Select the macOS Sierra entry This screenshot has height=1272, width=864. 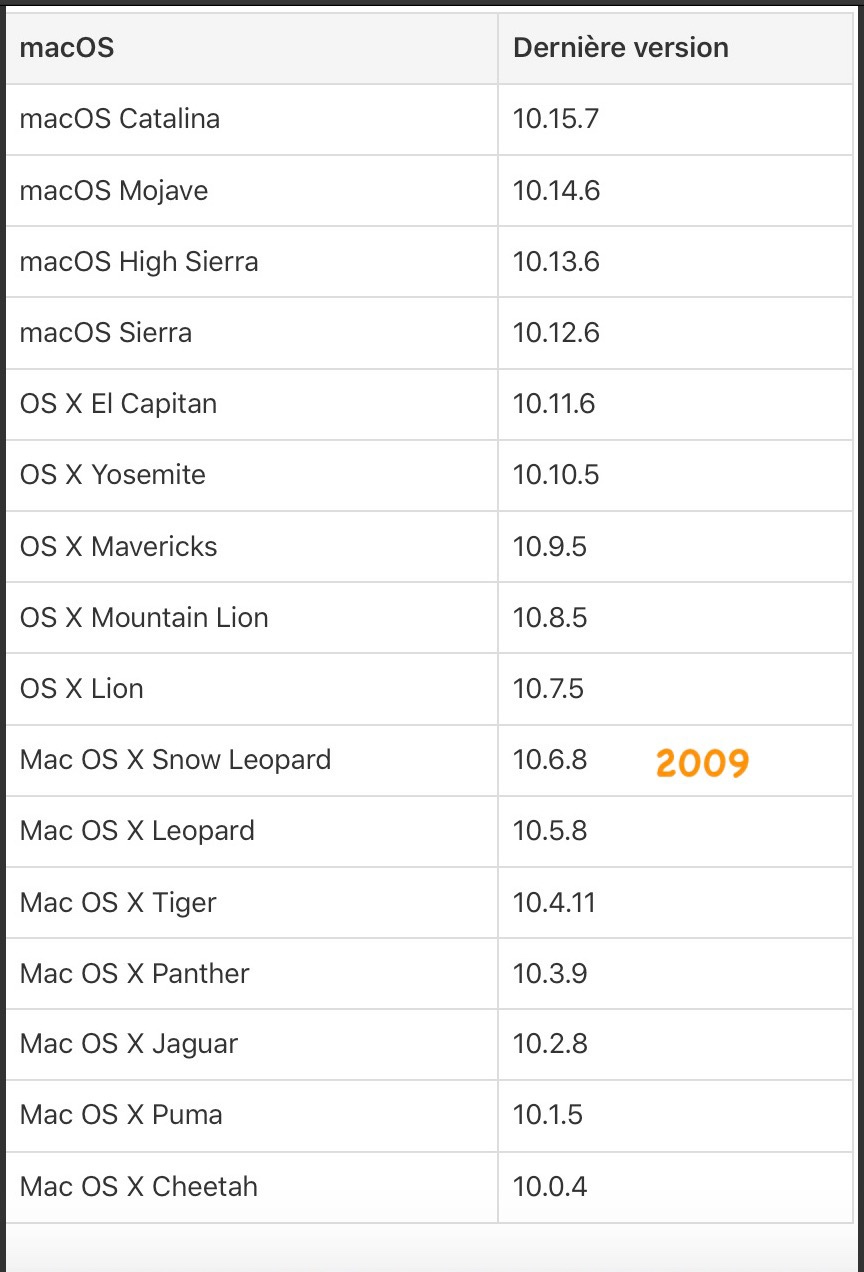(x=106, y=333)
